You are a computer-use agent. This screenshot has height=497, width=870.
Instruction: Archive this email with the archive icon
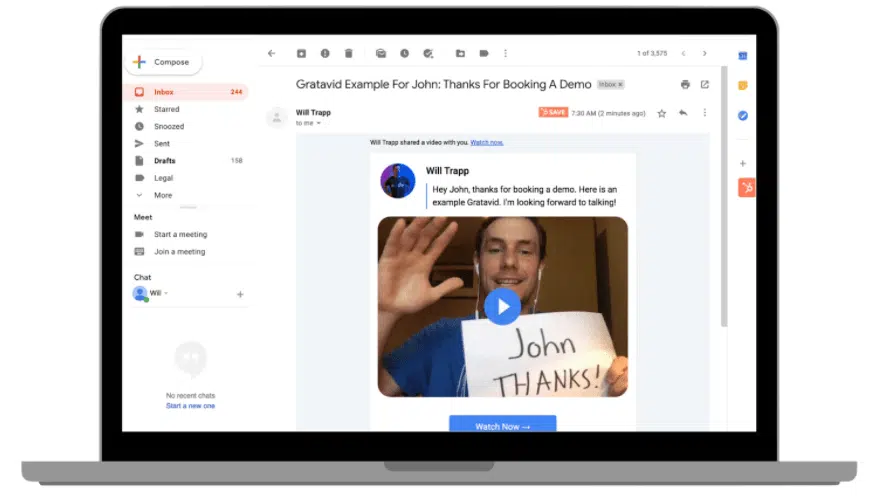301,53
